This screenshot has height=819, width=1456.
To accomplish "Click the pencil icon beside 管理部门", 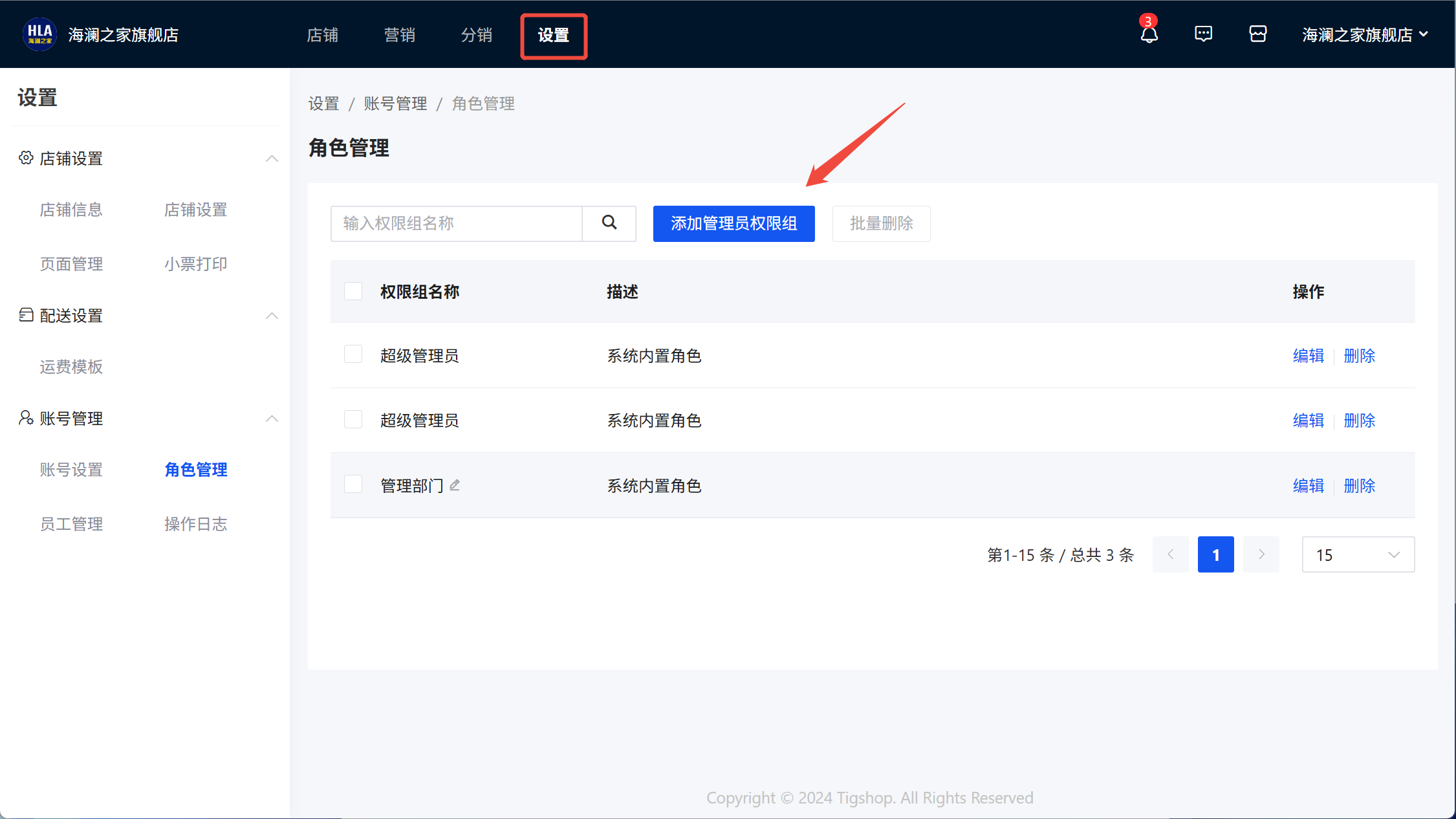I will point(455,485).
